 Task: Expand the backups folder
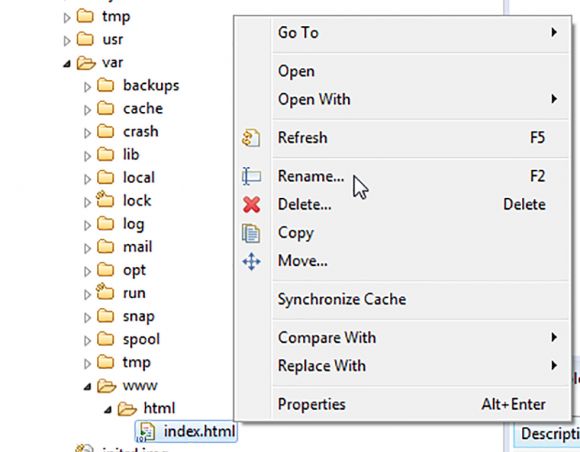tap(87, 87)
